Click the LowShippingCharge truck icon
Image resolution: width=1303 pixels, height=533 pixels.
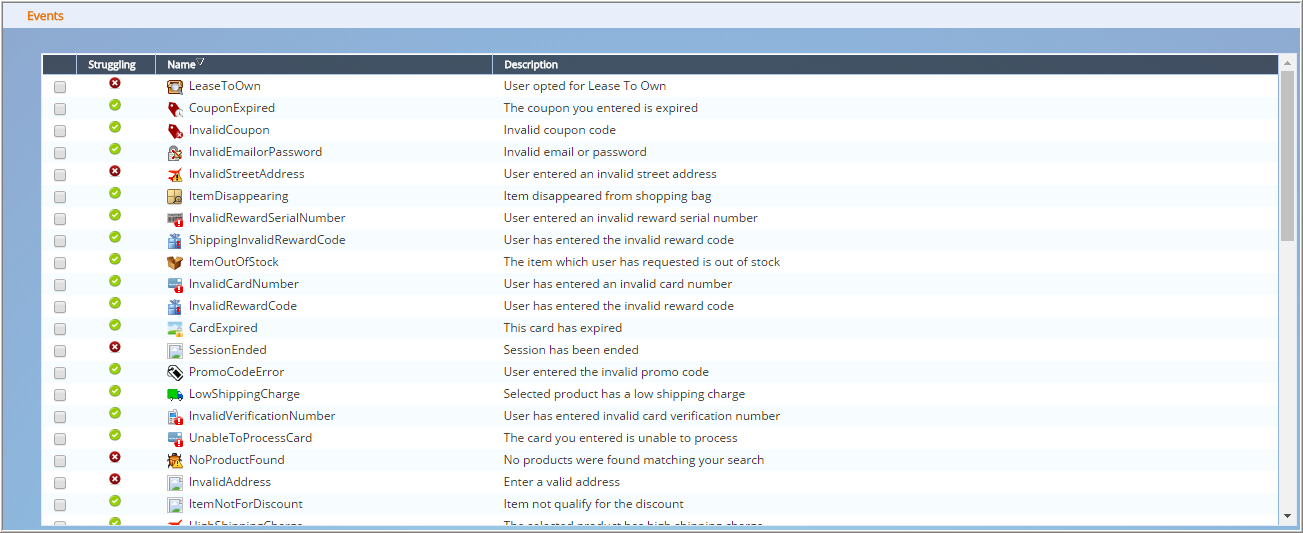click(175, 395)
